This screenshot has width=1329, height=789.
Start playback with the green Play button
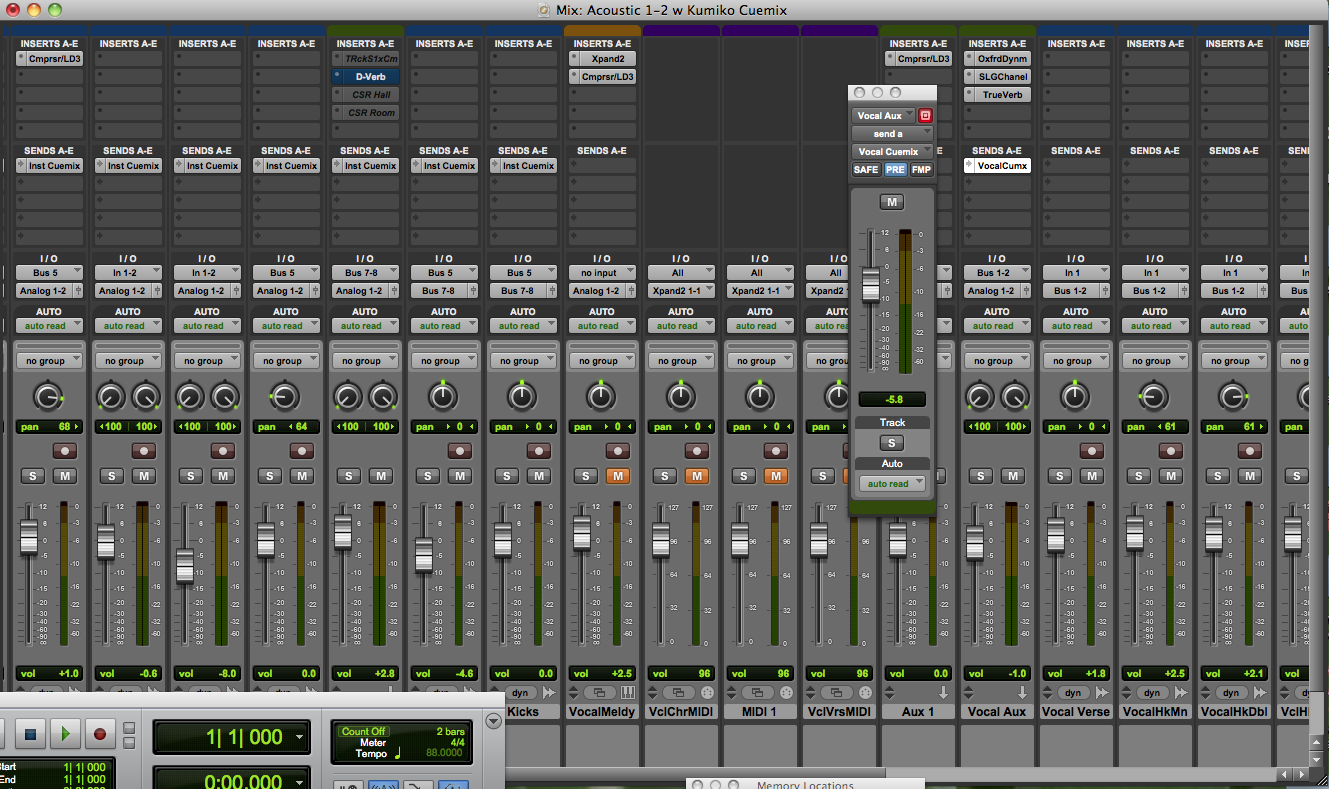(65, 735)
